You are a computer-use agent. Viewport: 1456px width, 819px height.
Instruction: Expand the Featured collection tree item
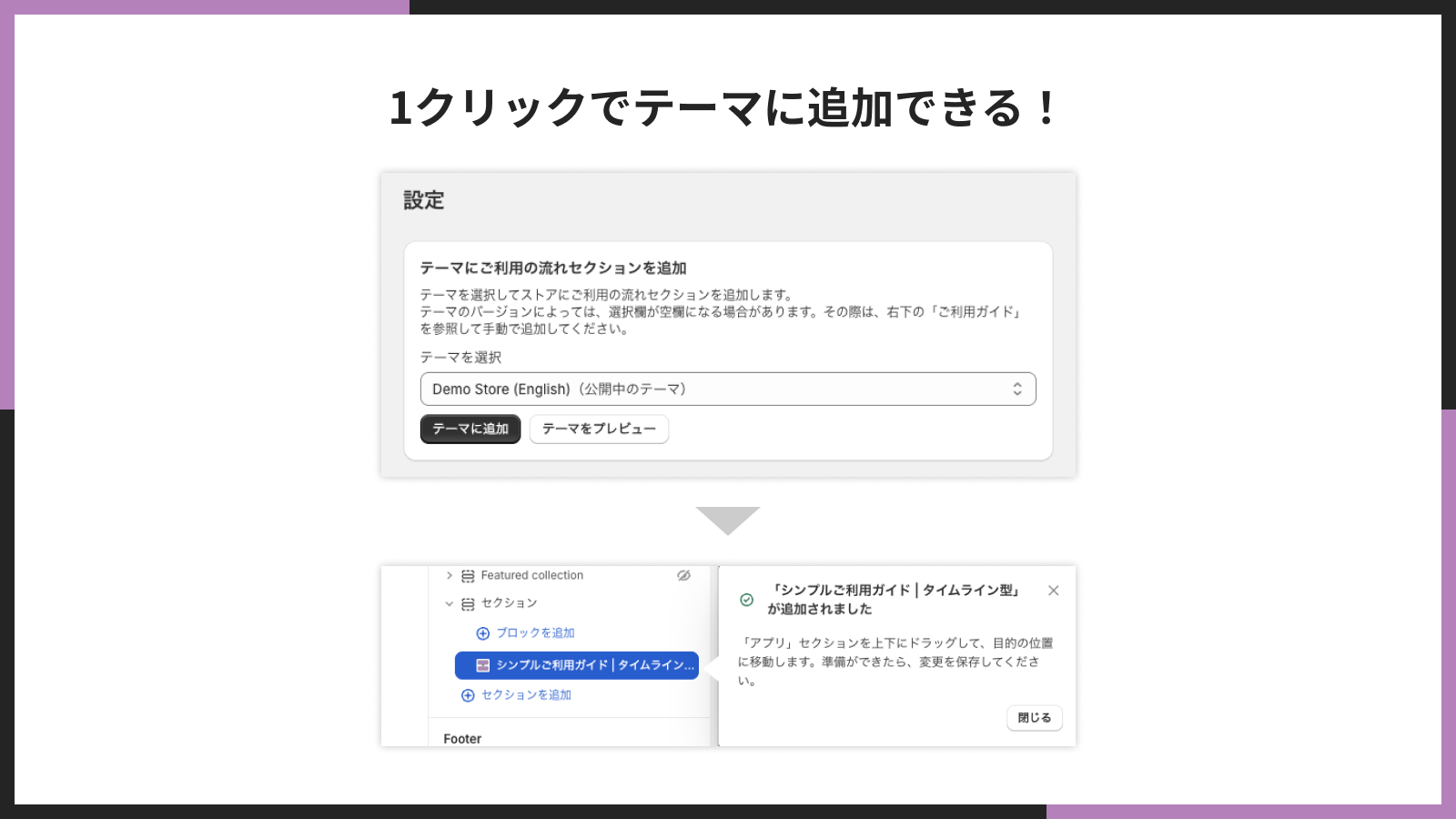pos(448,574)
